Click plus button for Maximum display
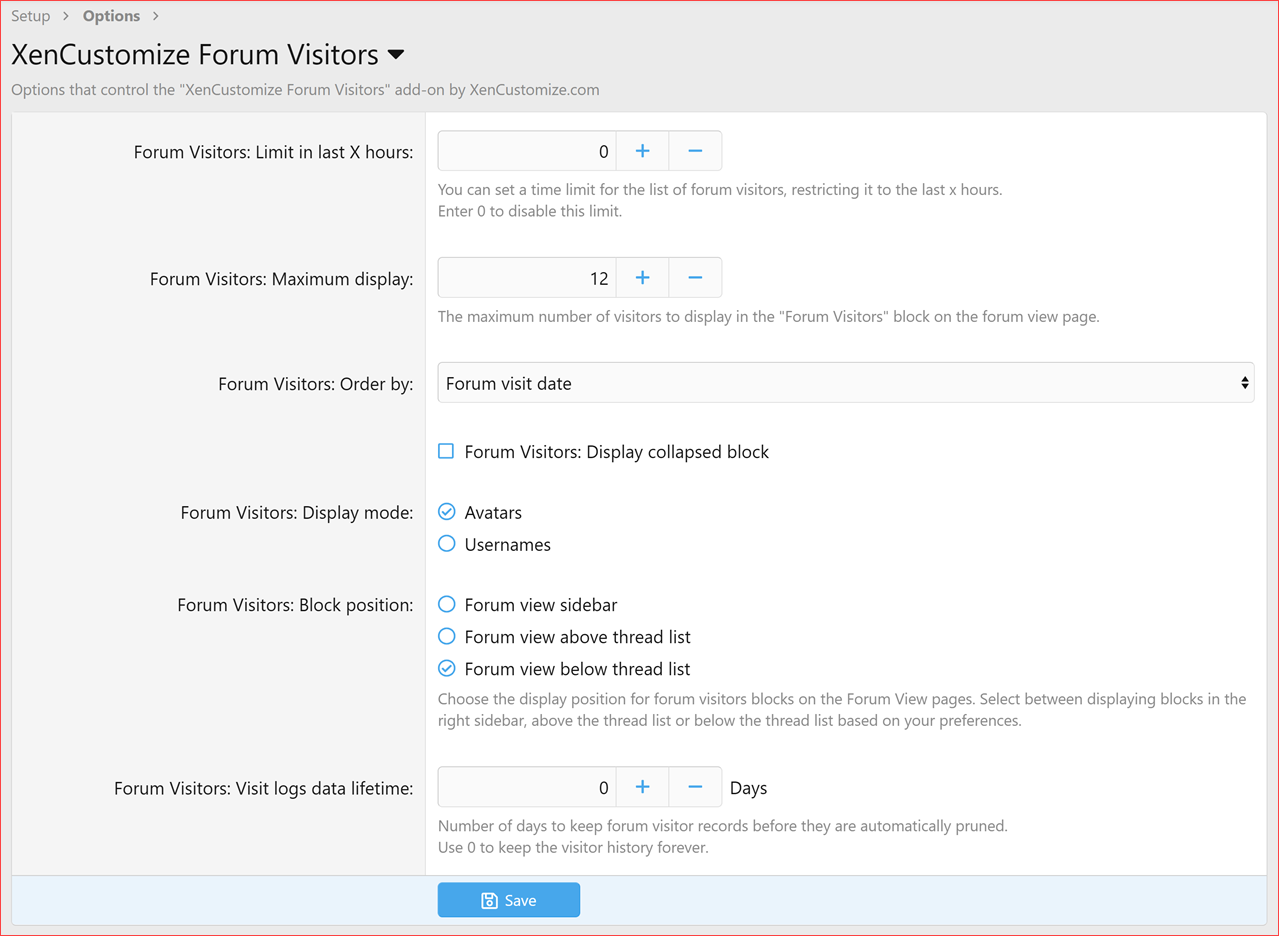The image size is (1279, 936). 642,278
